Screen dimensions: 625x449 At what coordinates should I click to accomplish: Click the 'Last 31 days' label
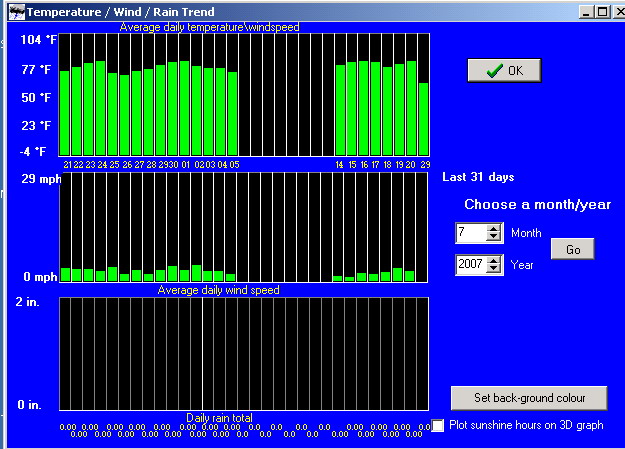click(478, 177)
